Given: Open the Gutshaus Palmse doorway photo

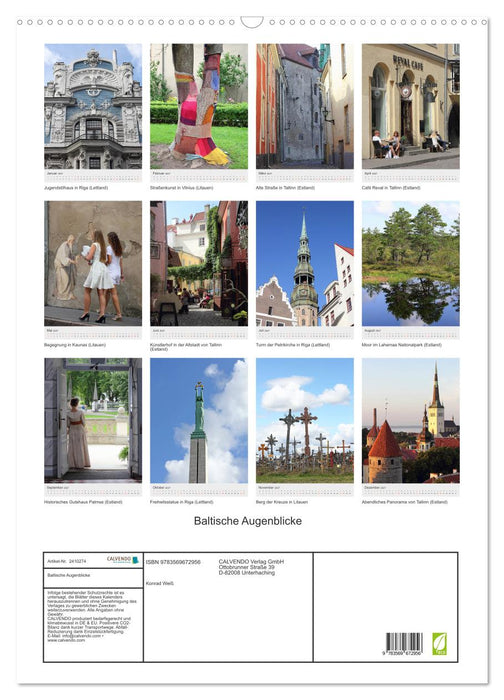Looking at the screenshot, I should click(x=93, y=421).
